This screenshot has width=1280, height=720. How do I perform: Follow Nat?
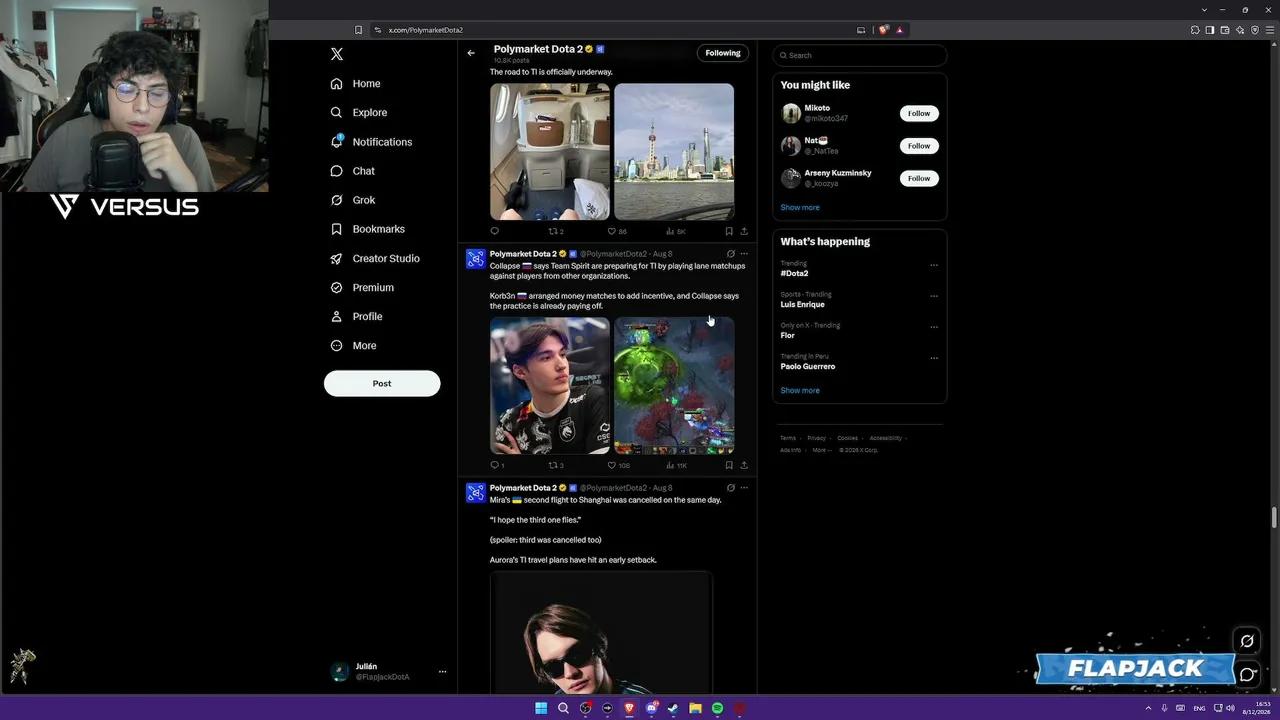[919, 146]
